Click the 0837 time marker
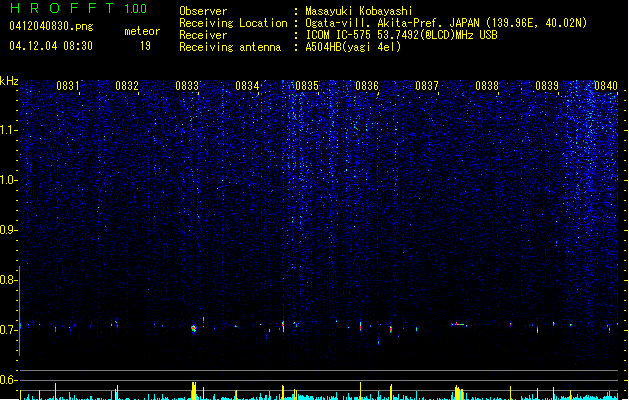Screen dimensions: 629x400 427,86
